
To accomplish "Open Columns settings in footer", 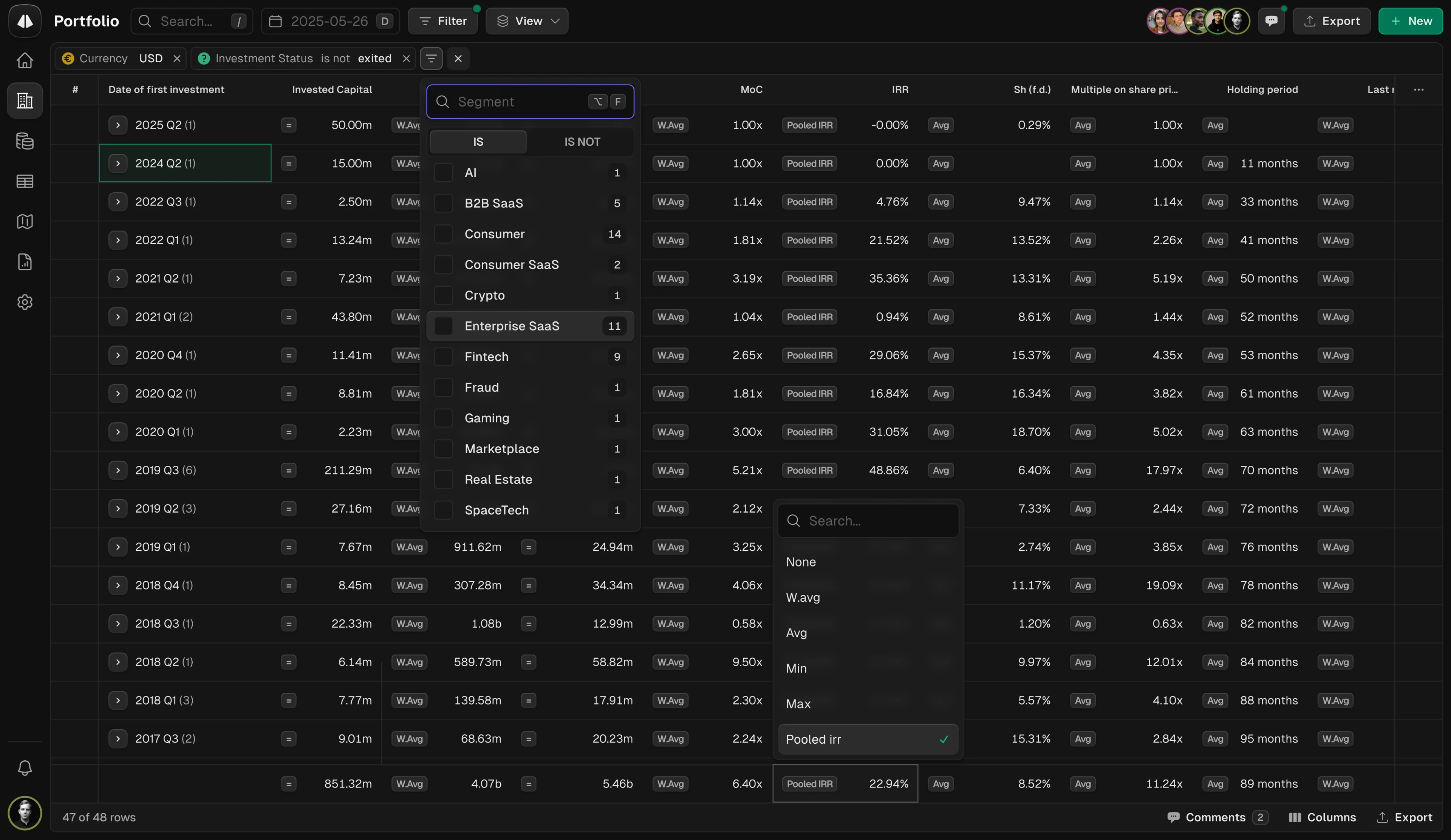I will 1322,817.
